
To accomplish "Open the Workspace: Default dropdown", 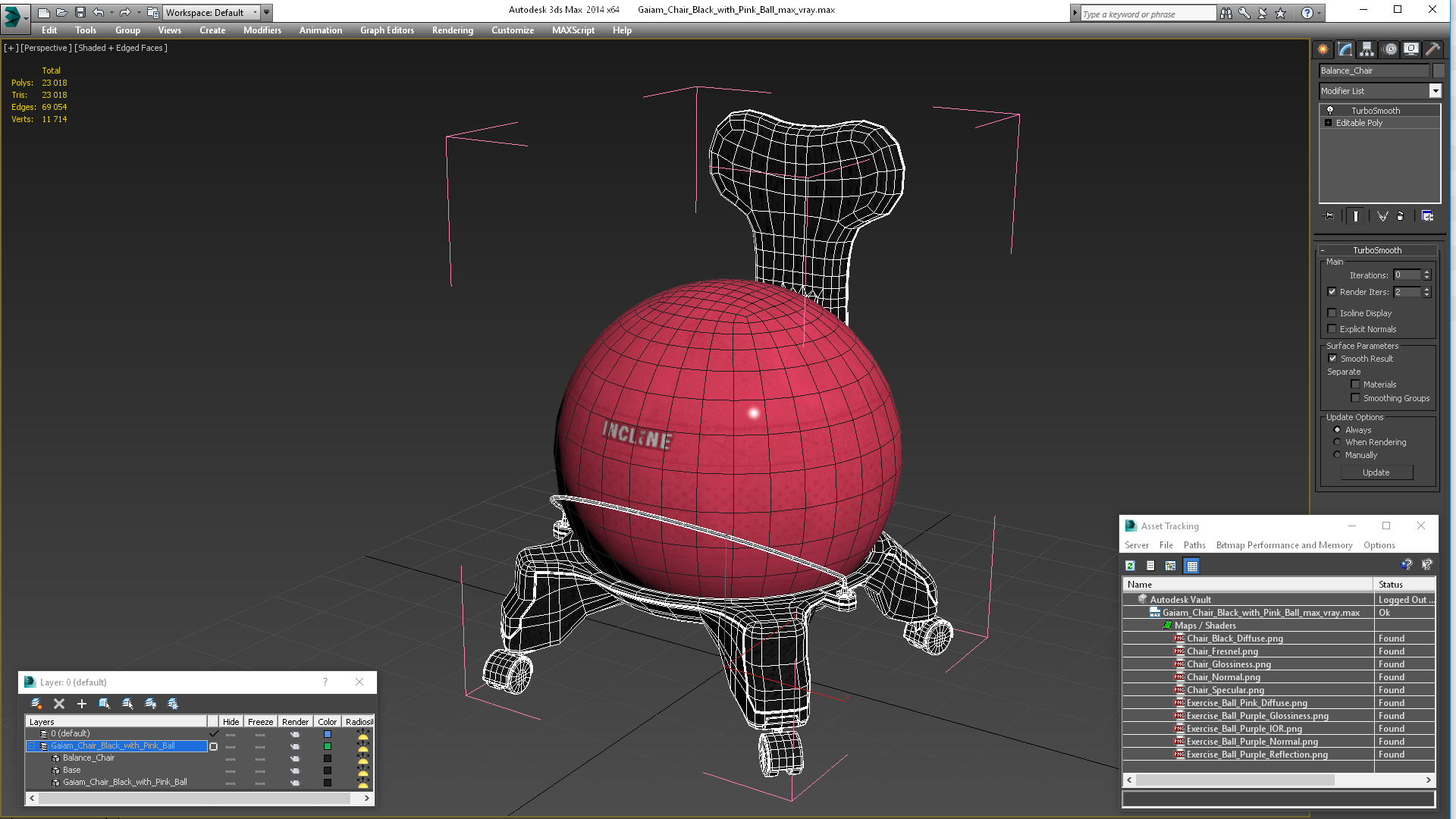I will point(212,13).
